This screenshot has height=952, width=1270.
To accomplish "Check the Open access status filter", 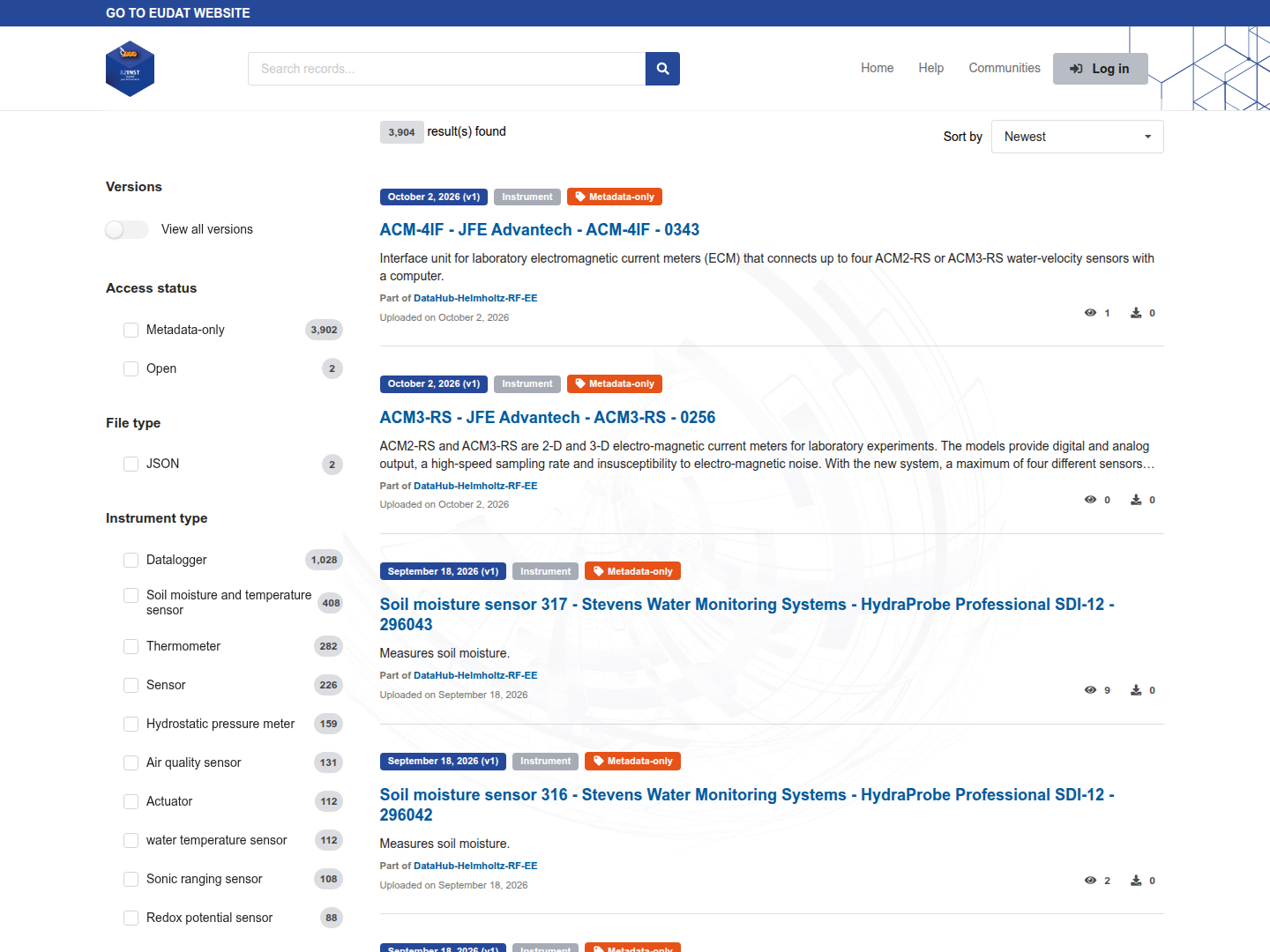I will (131, 368).
